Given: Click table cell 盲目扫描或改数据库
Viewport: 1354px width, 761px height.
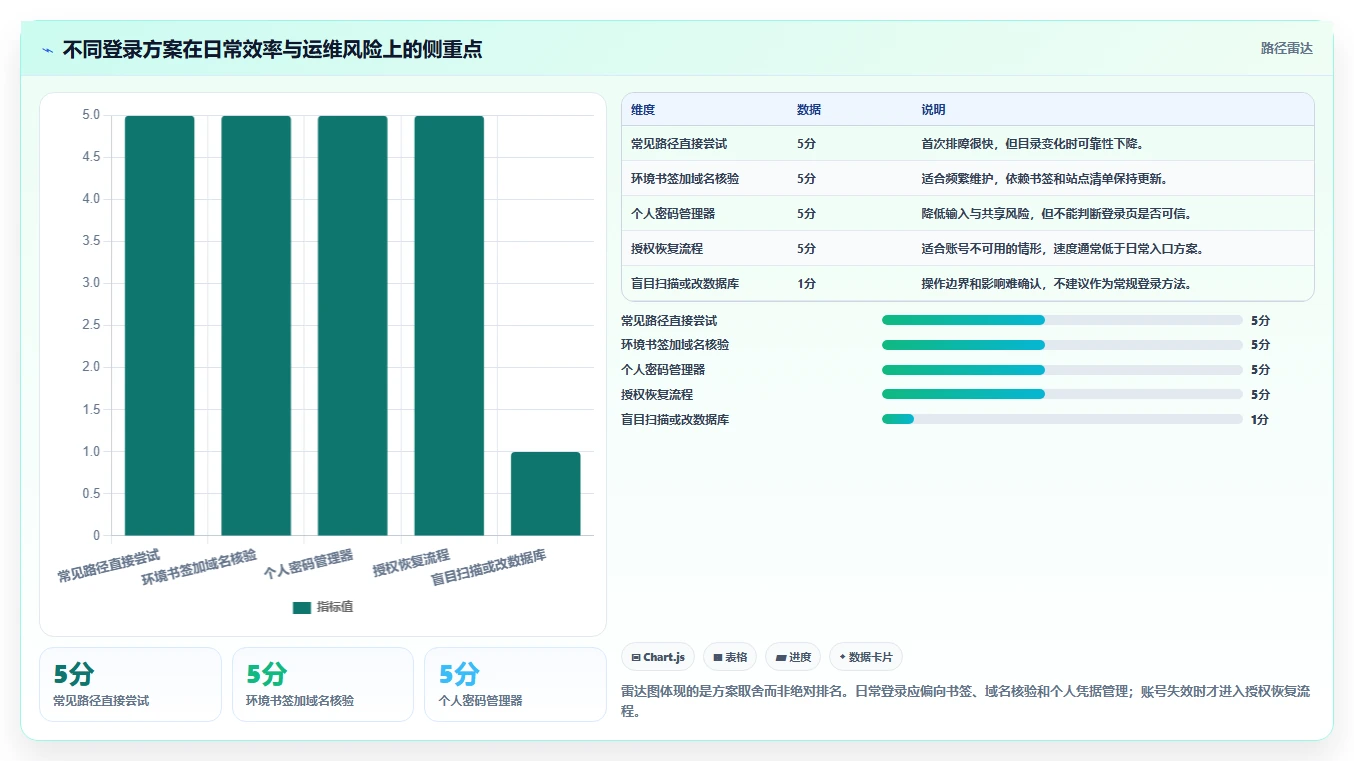Looking at the screenshot, I should click(x=685, y=284).
